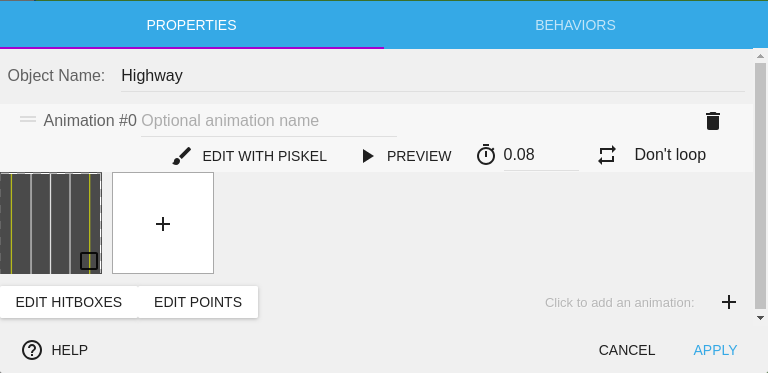
Task: Add a new sprite frame tile
Action: [163, 223]
